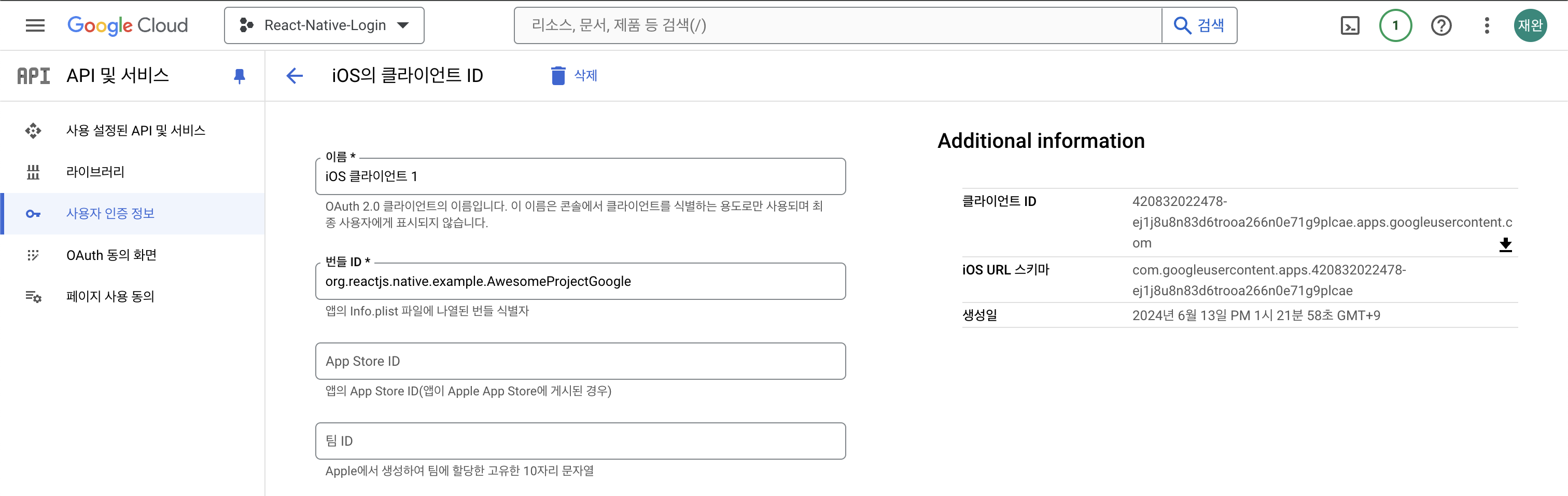
Task: Click the iOS URL 스키마 label
Action: coord(1005,269)
